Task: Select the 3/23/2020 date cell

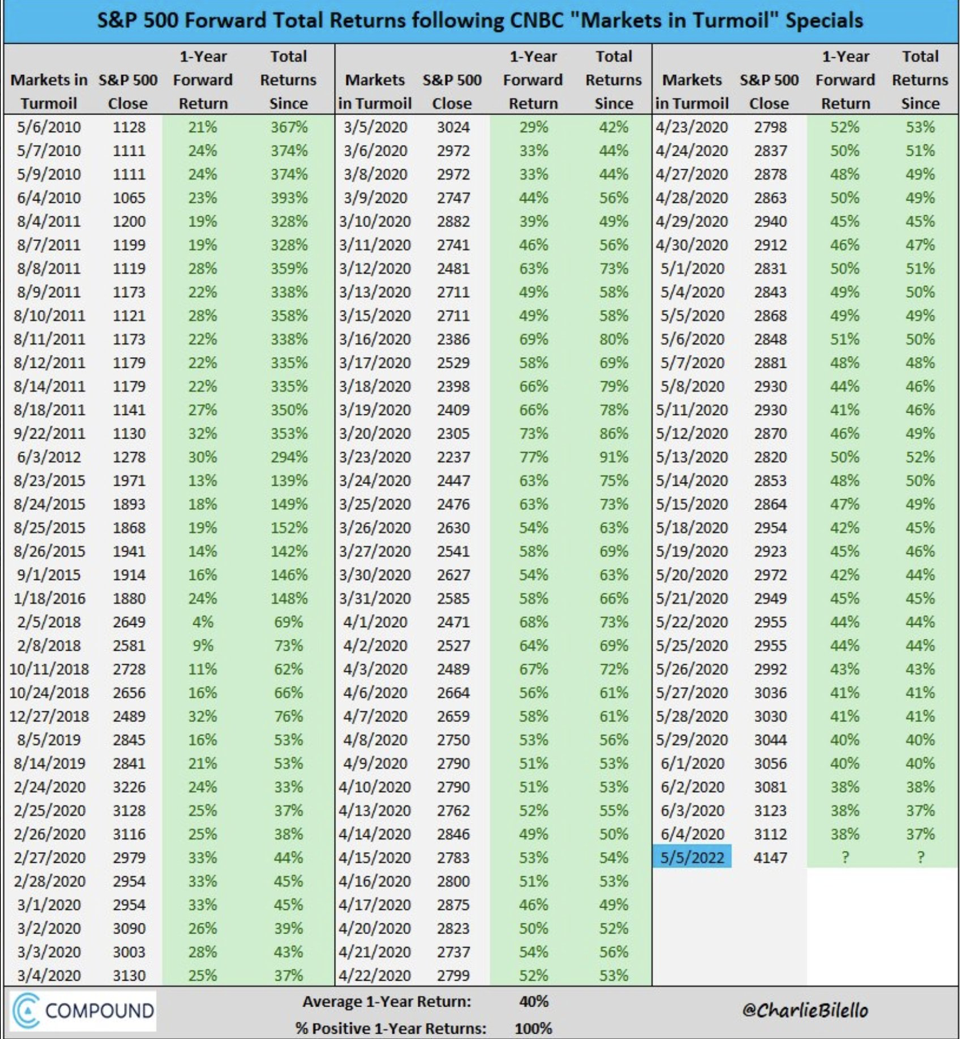Action: (x=375, y=457)
